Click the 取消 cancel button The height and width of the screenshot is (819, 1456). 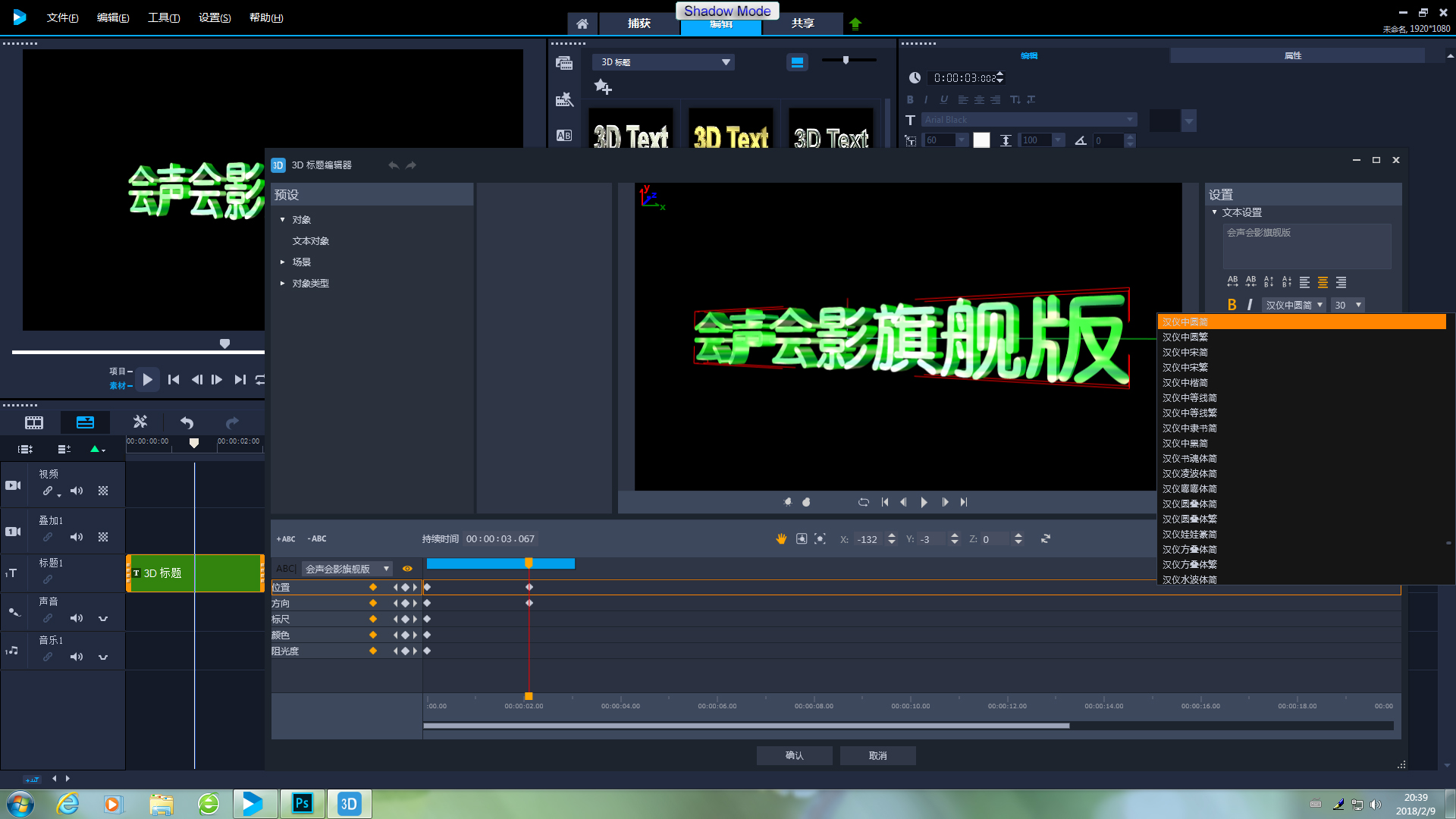876,755
